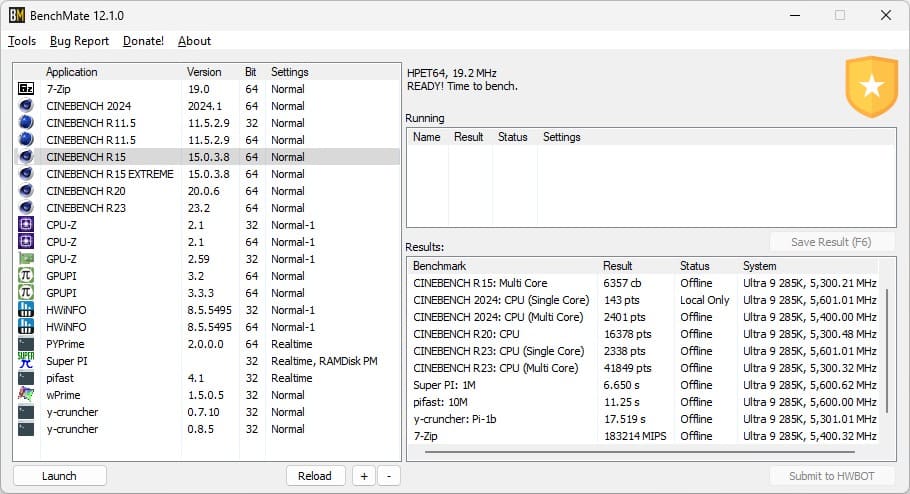910x494 pixels.
Task: Click the Save Result (F6) button
Action: (x=831, y=242)
